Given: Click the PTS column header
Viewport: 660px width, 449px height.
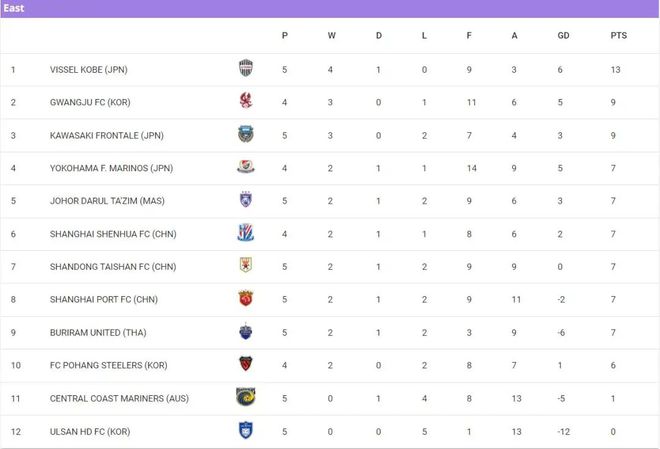Looking at the screenshot, I should click(x=618, y=35).
